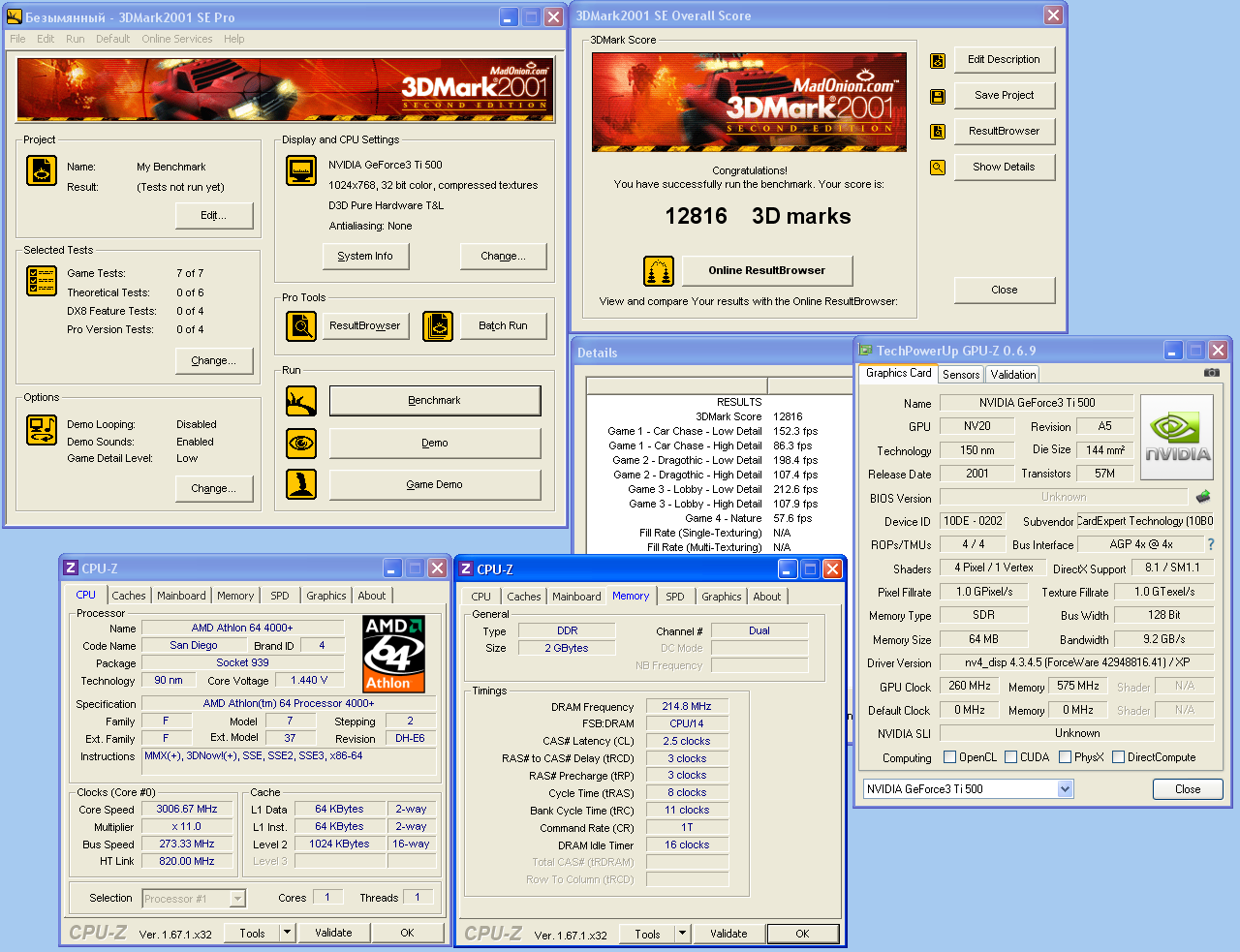Open the File menu in 3DMark2001
The image size is (1240, 952).
coord(17,39)
